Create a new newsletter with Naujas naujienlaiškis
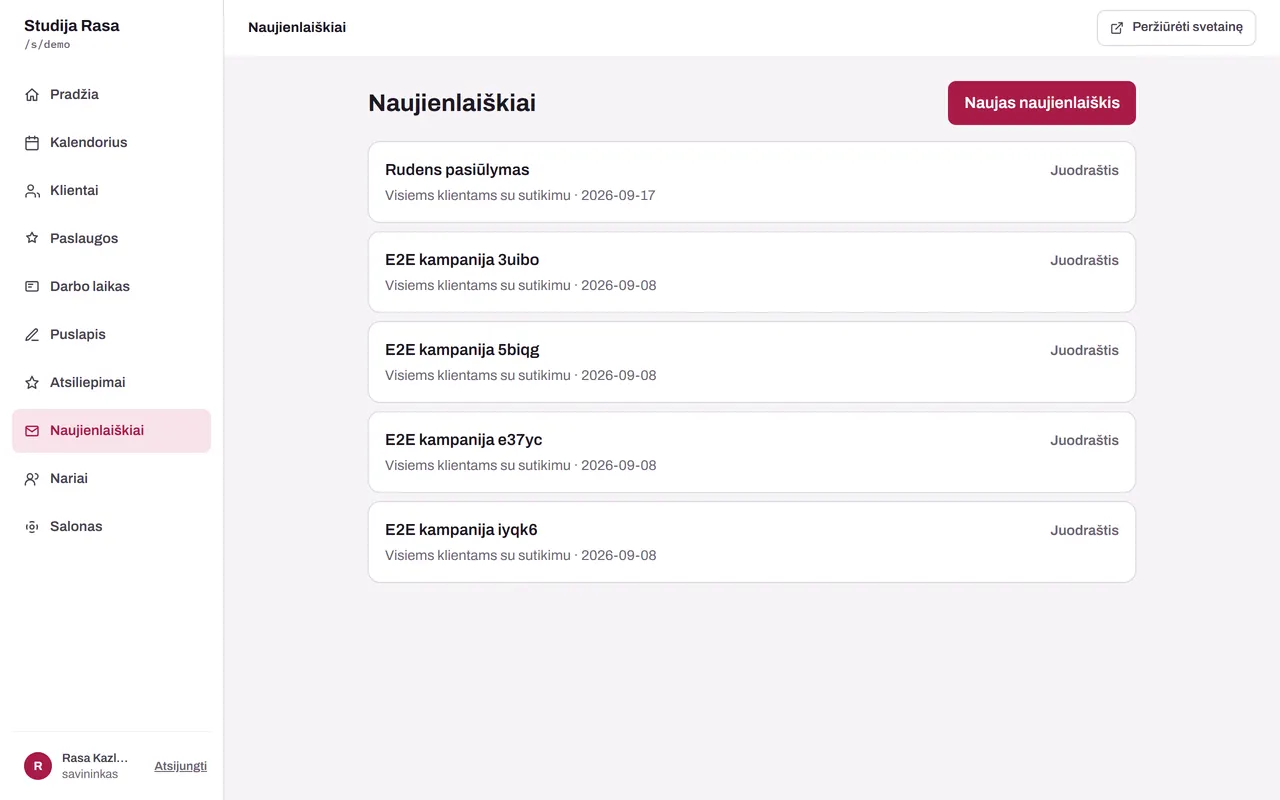The height and width of the screenshot is (800, 1280). (x=1042, y=103)
